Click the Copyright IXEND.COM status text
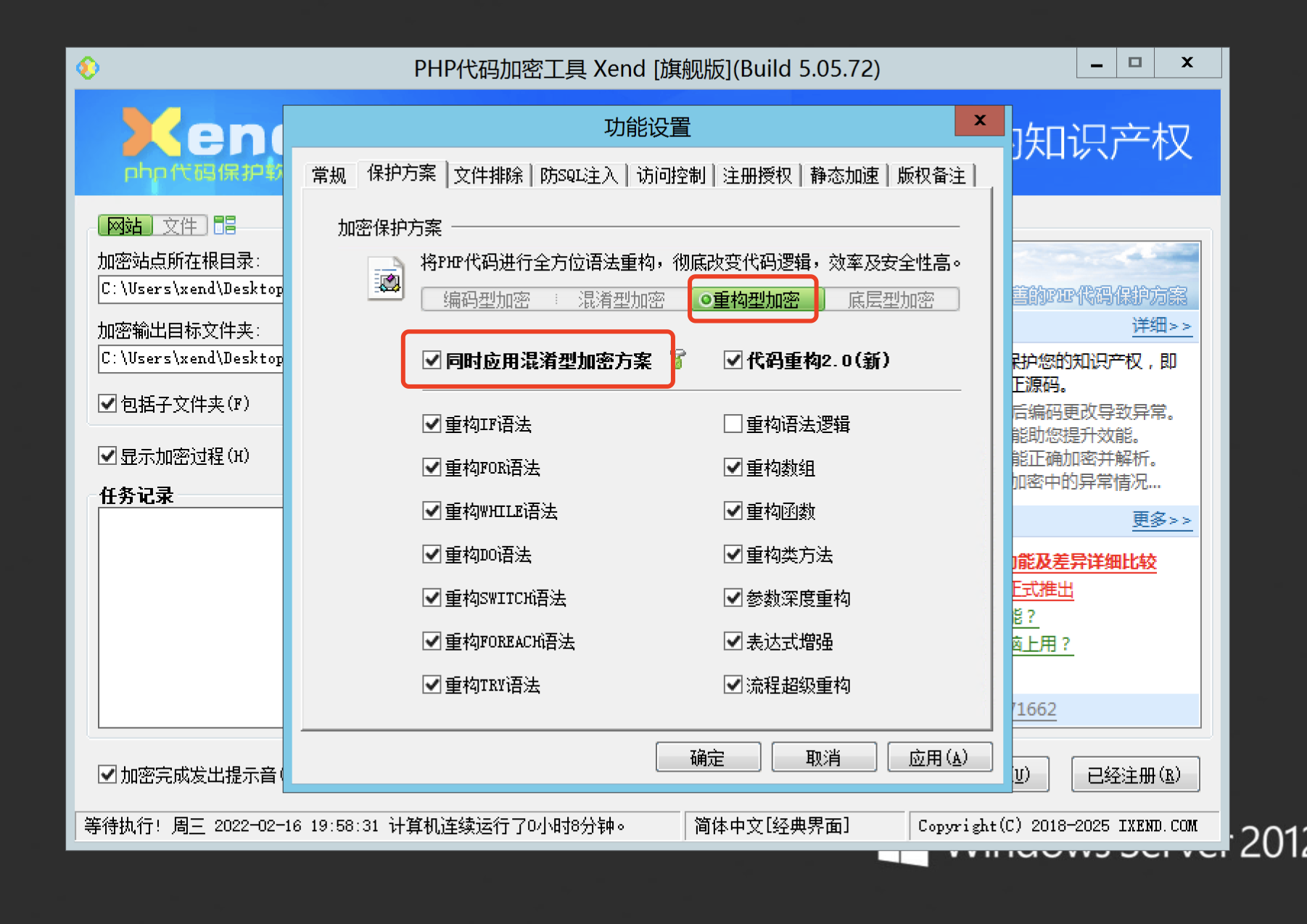This screenshot has height=924, width=1307. (x=1058, y=825)
